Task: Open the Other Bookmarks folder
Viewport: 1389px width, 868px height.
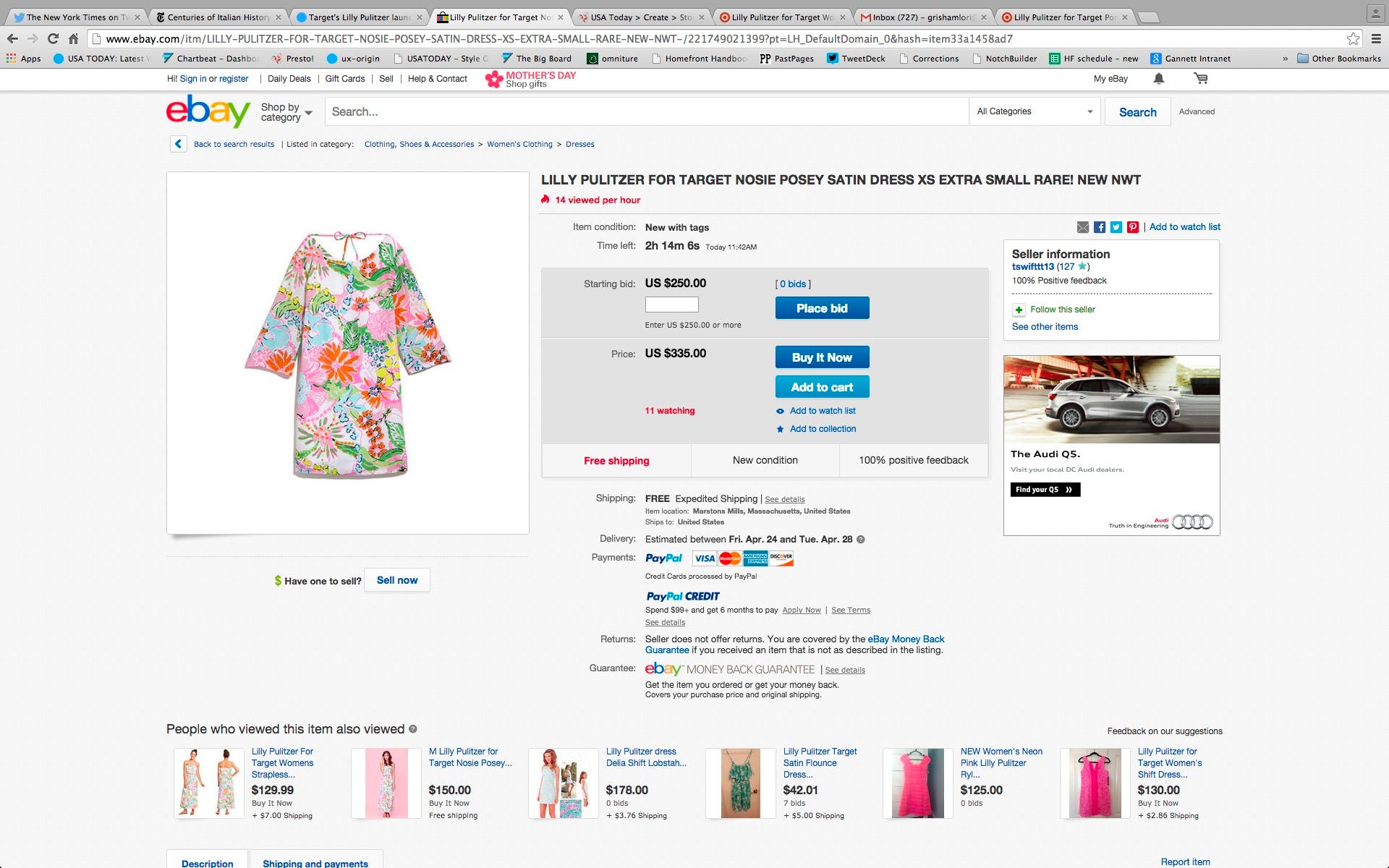Action: point(1339,59)
